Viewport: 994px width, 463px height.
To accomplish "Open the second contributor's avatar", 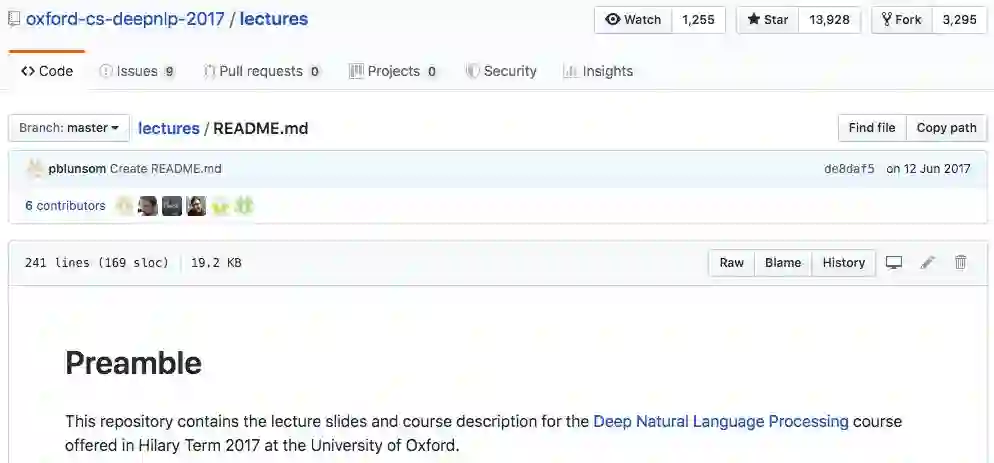I will pyautogui.click(x=148, y=206).
